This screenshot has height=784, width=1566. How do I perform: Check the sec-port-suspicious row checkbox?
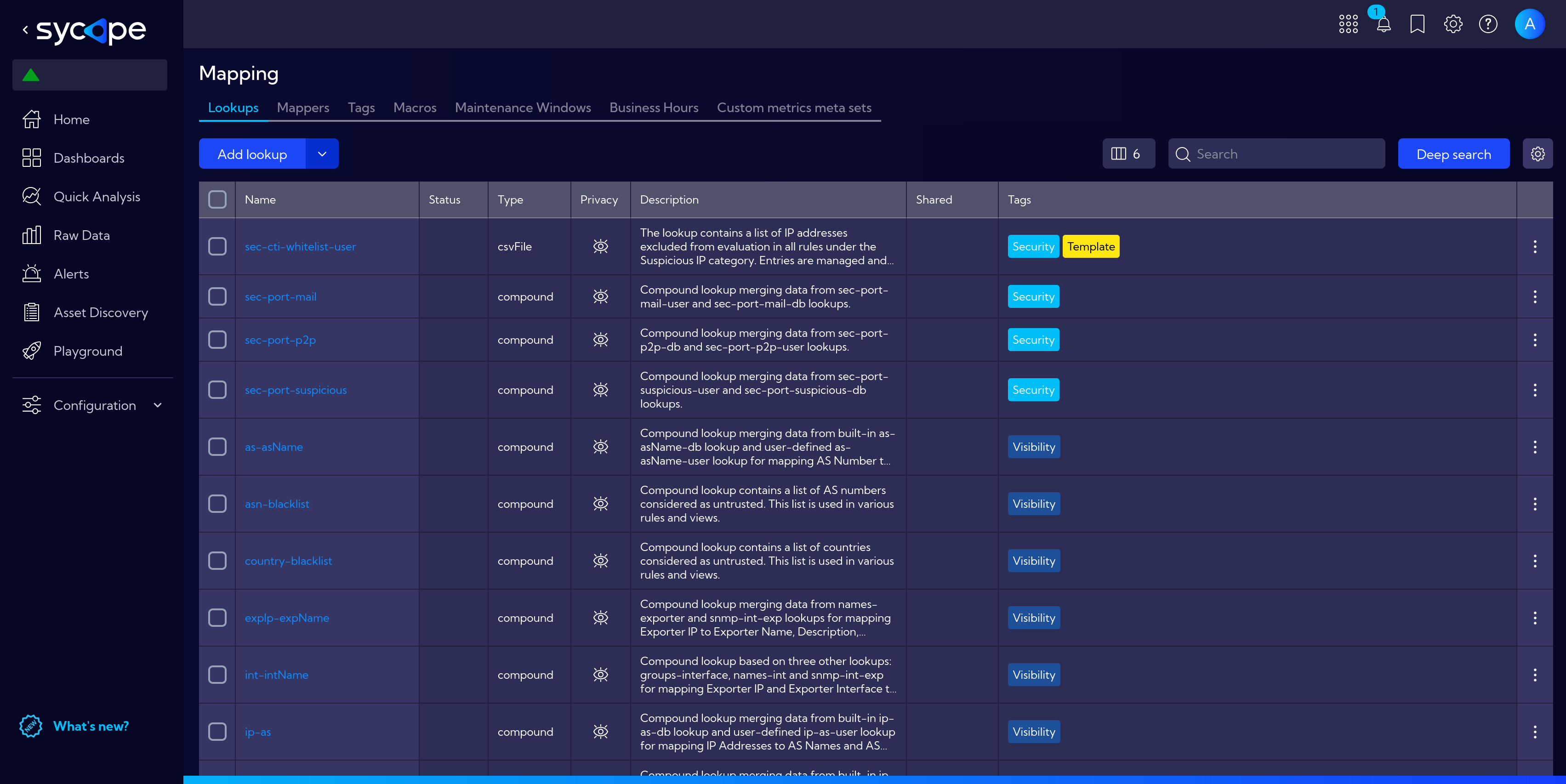tap(217, 390)
